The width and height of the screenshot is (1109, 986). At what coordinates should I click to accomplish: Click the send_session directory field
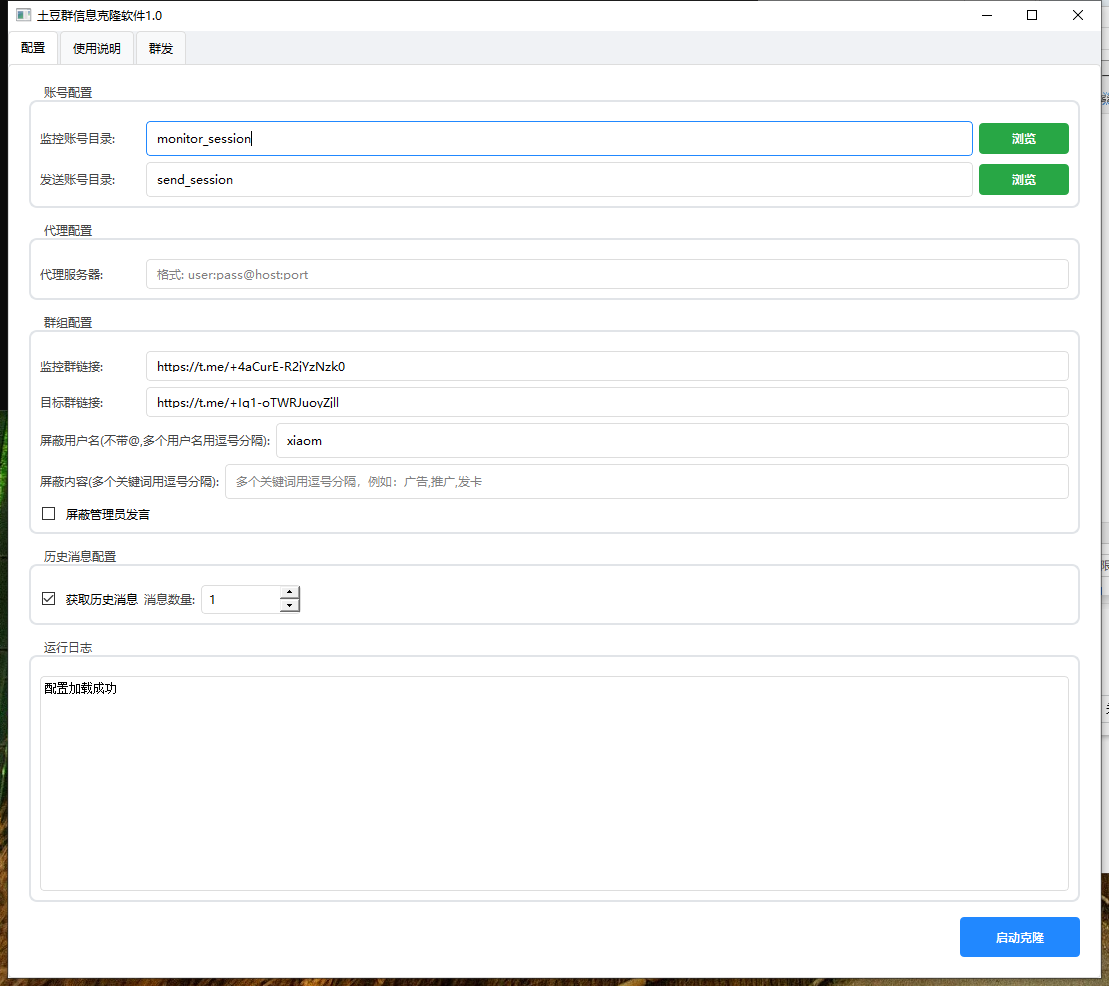tap(558, 180)
